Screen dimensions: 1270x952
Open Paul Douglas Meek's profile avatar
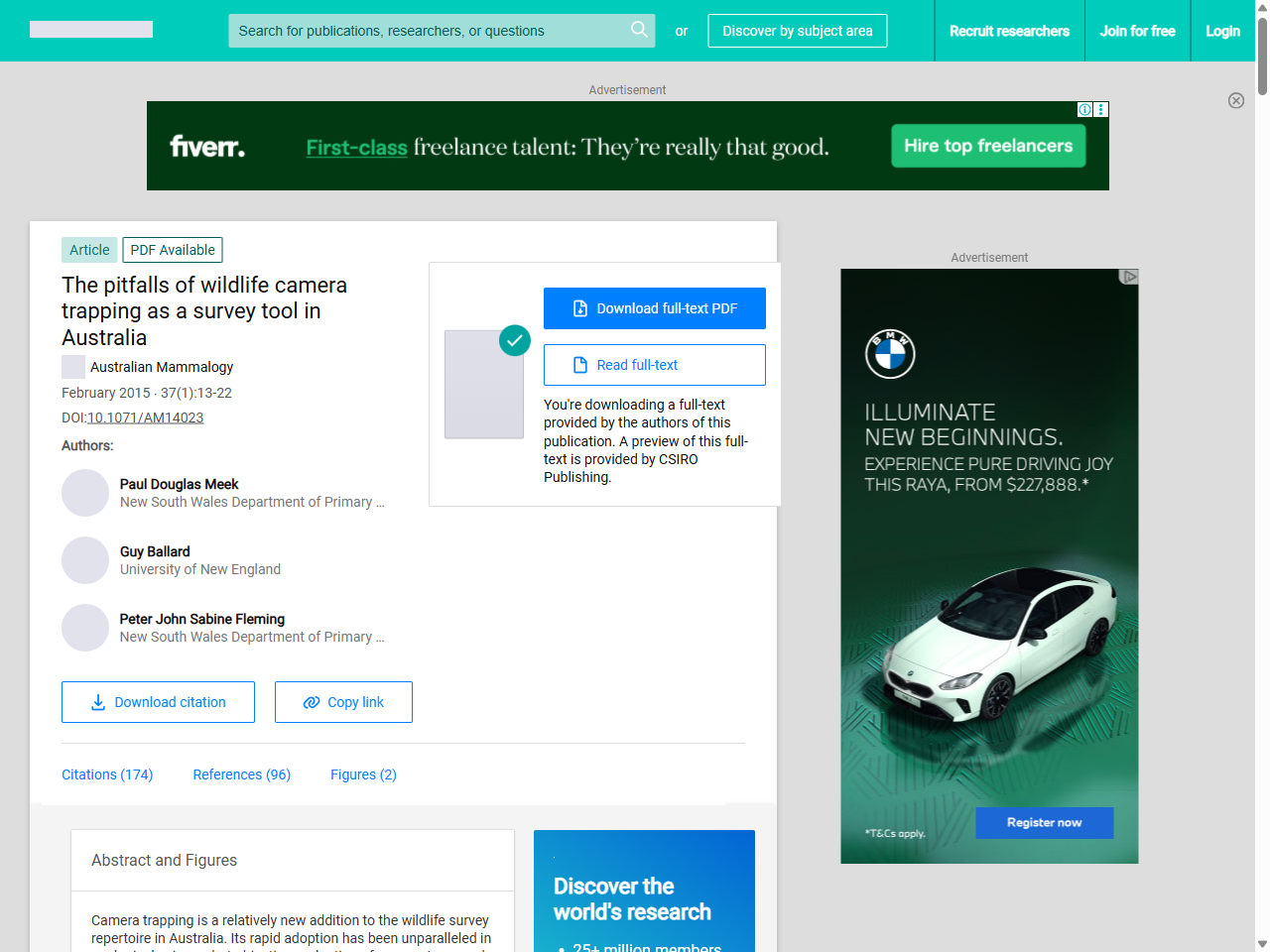(x=85, y=493)
